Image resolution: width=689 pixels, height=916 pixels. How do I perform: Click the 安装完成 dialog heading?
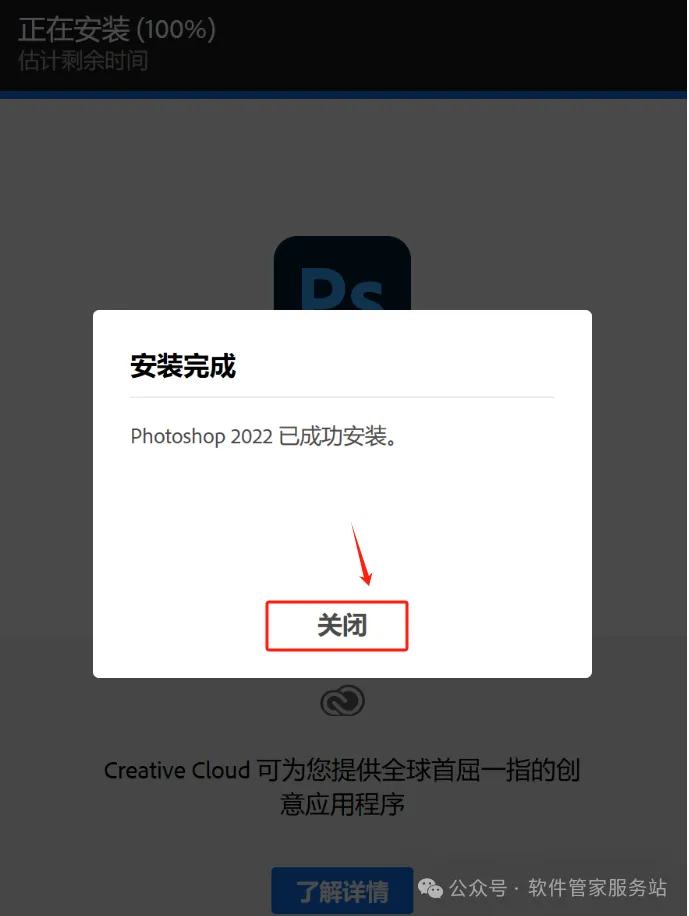pyautogui.click(x=183, y=366)
